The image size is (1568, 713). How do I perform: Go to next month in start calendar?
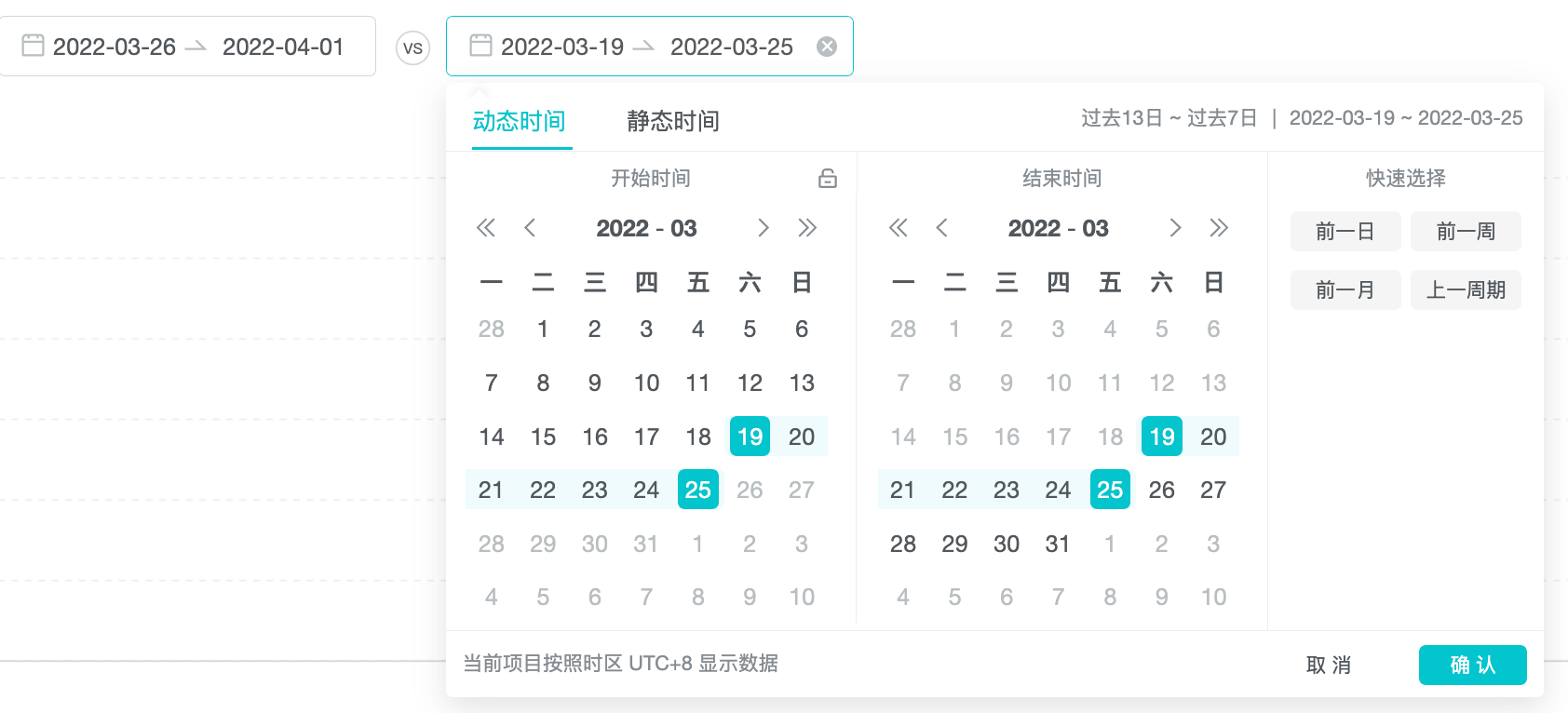click(763, 228)
